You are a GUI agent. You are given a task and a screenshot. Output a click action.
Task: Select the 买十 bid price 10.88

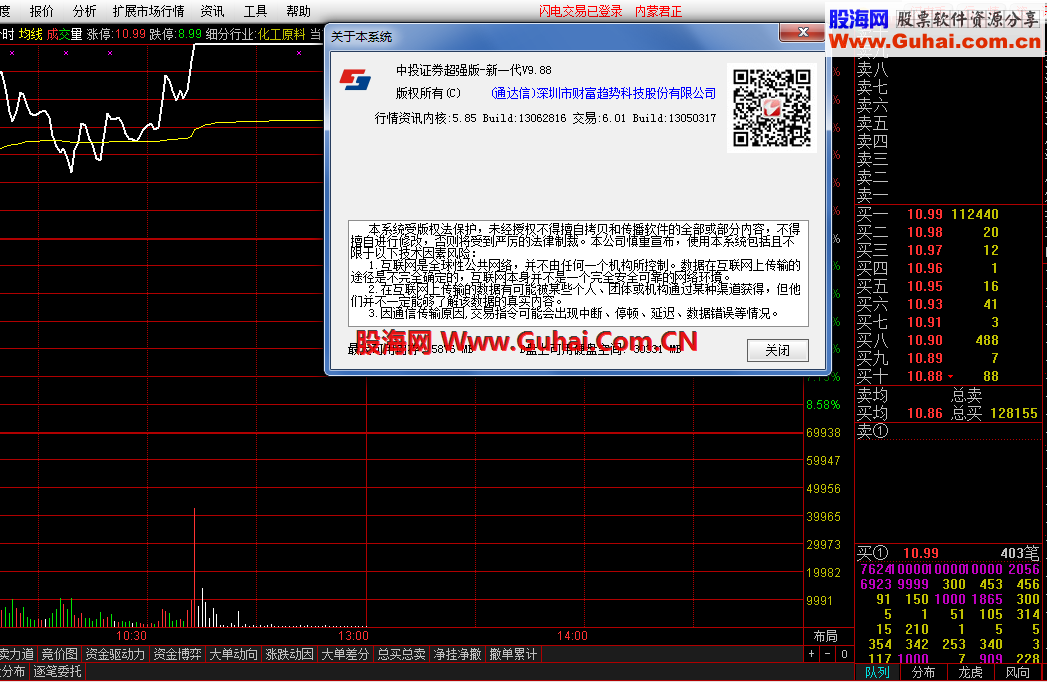pyautogui.click(x=925, y=377)
